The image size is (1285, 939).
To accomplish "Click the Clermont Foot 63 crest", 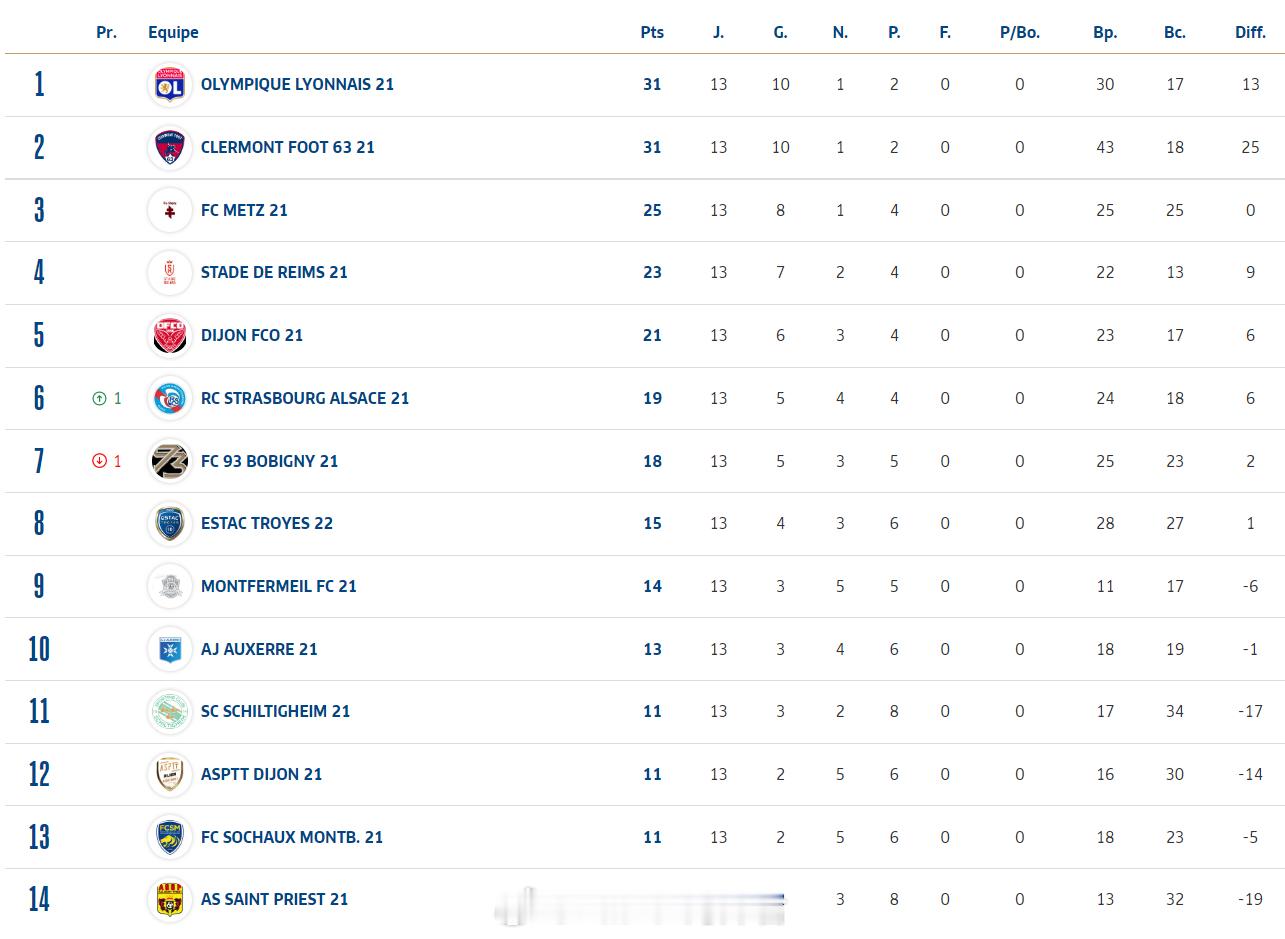I will [x=170, y=148].
